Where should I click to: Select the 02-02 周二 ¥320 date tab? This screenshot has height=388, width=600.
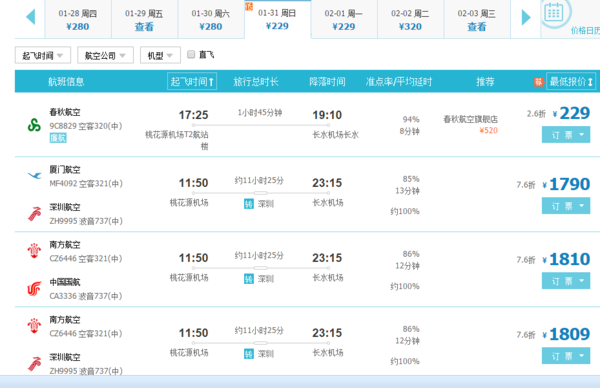click(x=411, y=20)
